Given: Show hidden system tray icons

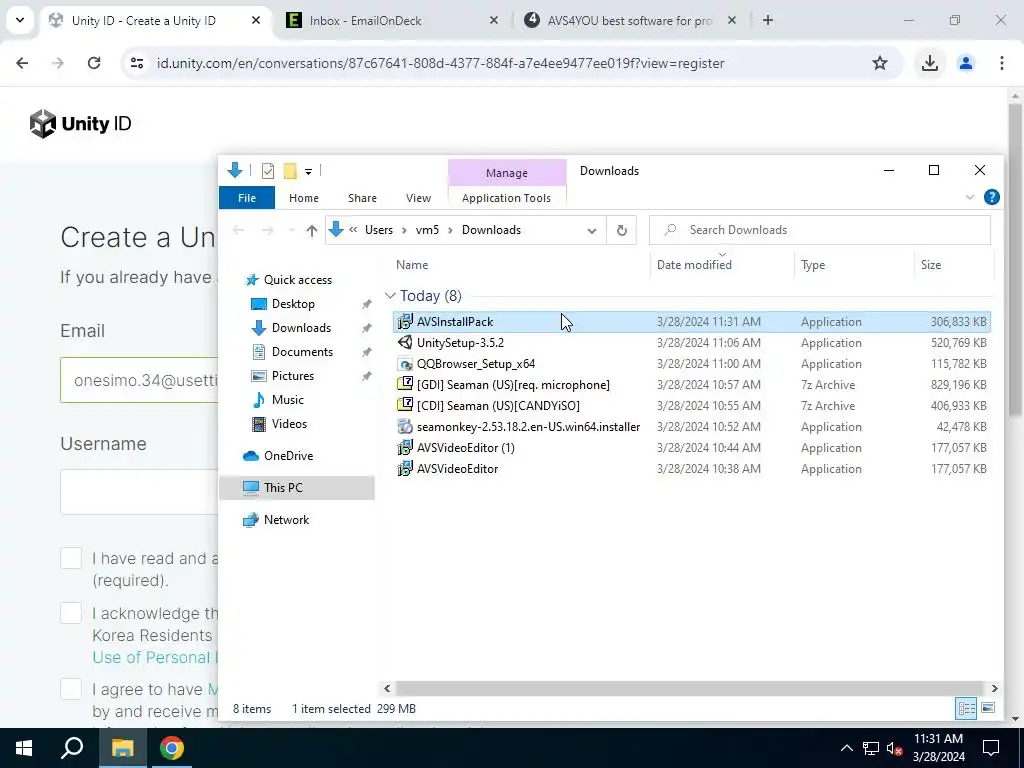Looking at the screenshot, I should pyautogui.click(x=846, y=748).
